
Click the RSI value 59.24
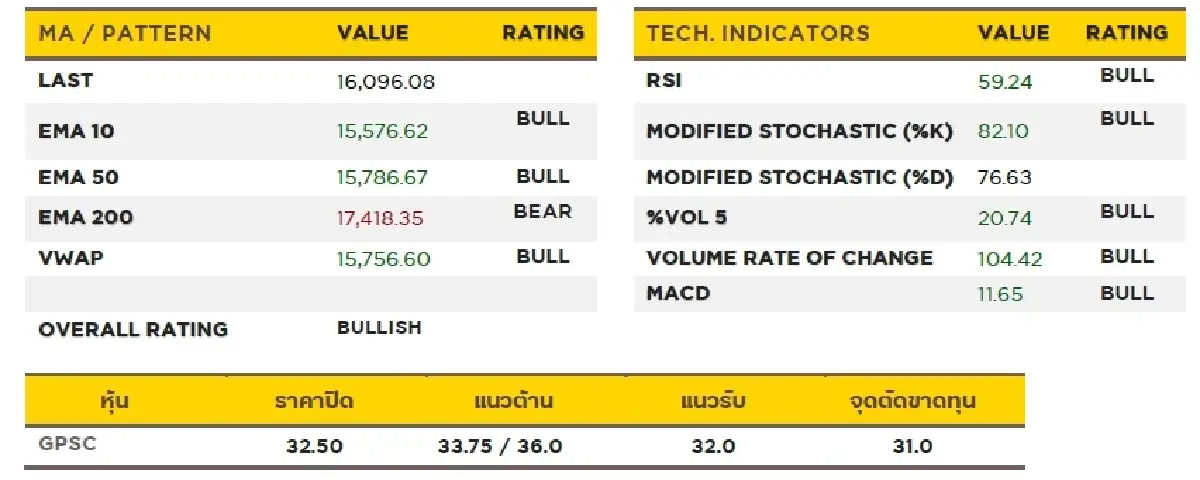click(1005, 82)
